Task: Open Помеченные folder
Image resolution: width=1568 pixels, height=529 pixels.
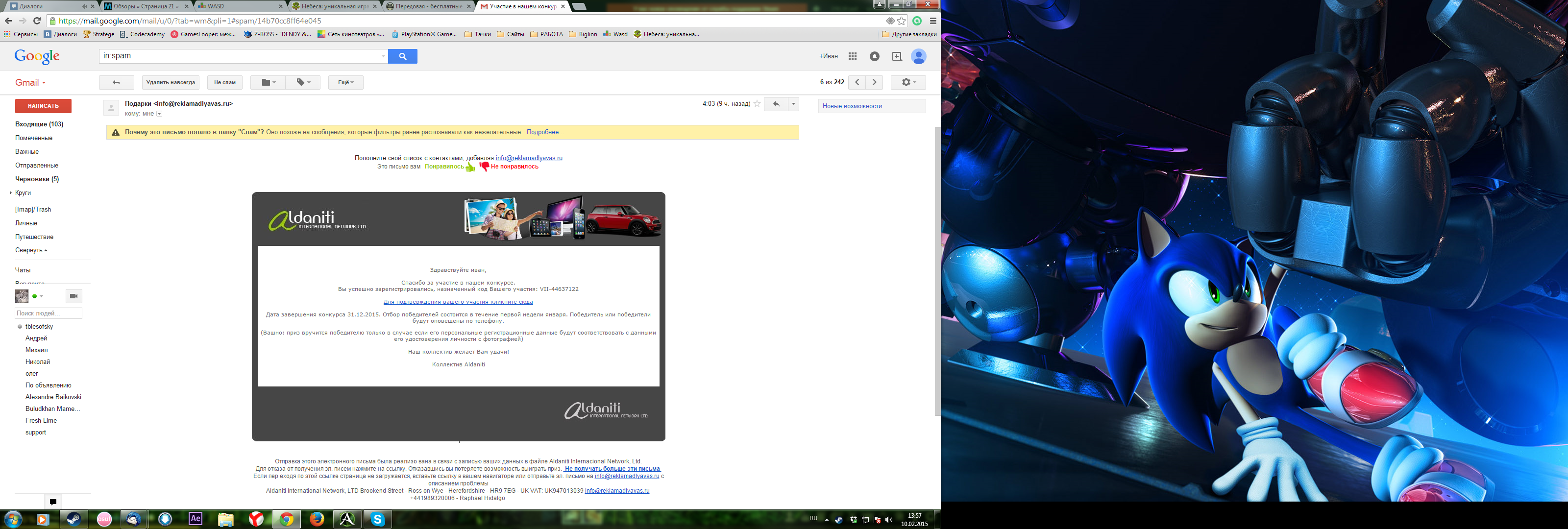Action: click(x=33, y=138)
